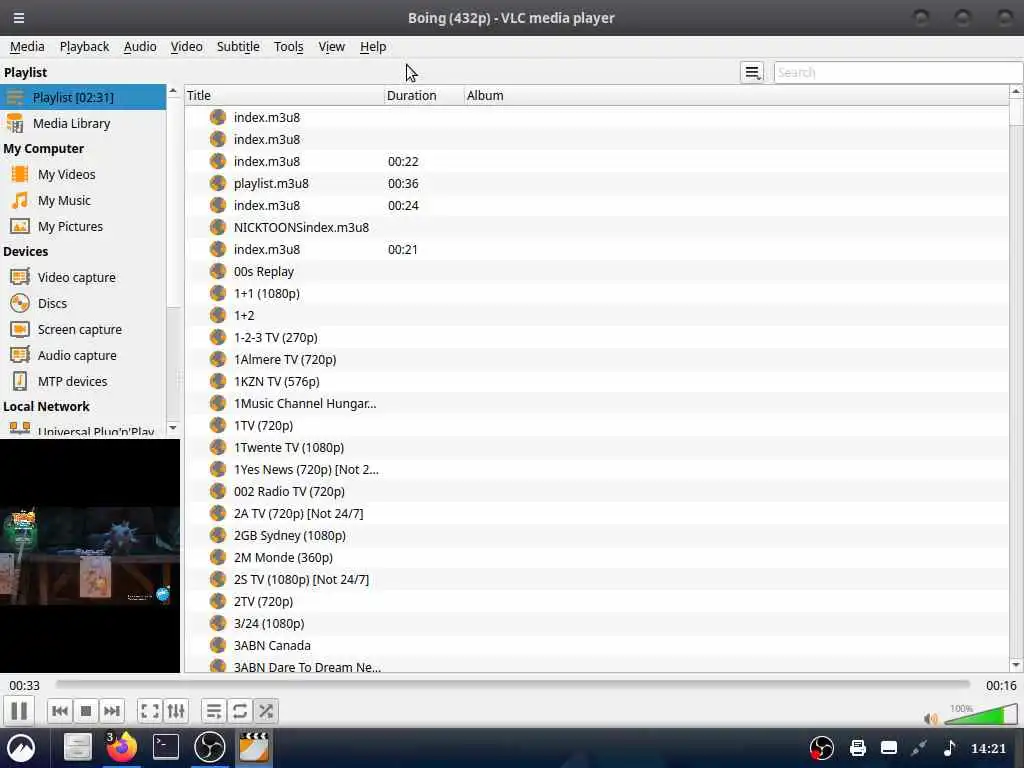Screen dimensions: 1024x768
Task: Toggle elapsed time display 00:33
Action: tap(24, 685)
